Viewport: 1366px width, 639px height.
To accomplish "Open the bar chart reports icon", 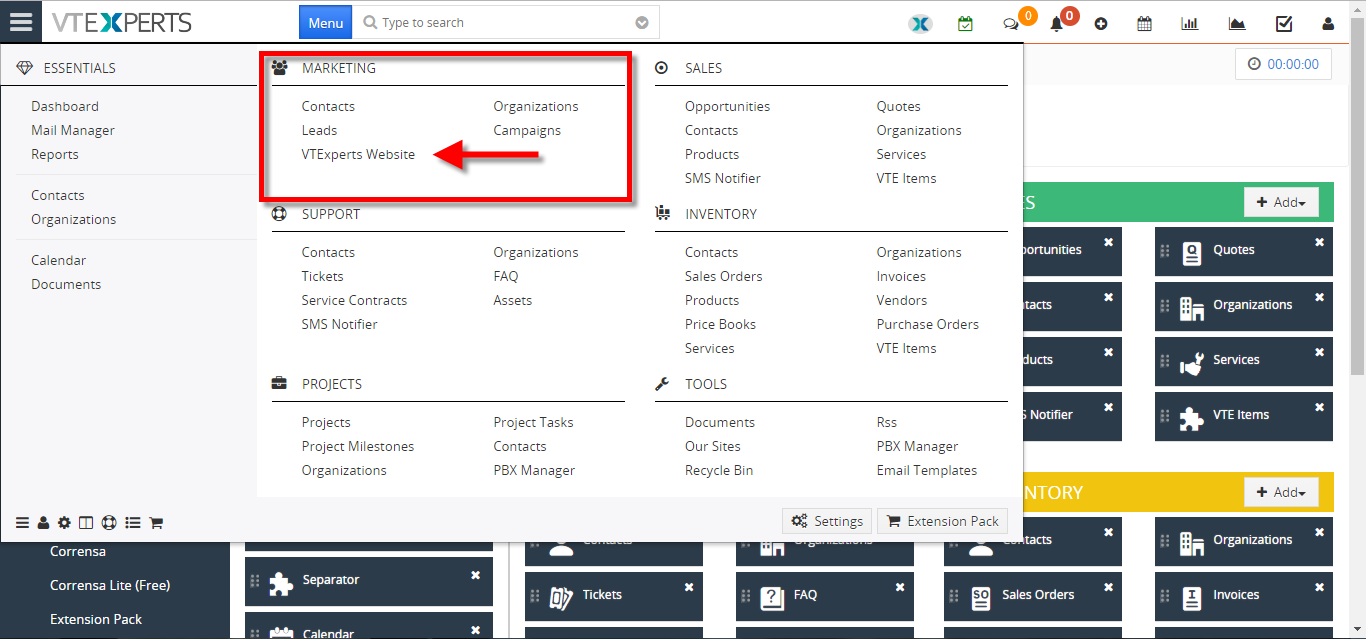I will tap(1190, 23).
